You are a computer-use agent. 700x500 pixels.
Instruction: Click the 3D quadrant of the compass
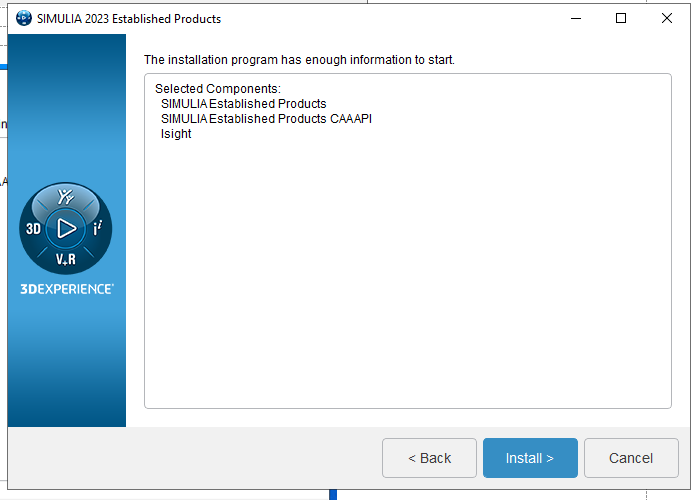(x=33, y=229)
